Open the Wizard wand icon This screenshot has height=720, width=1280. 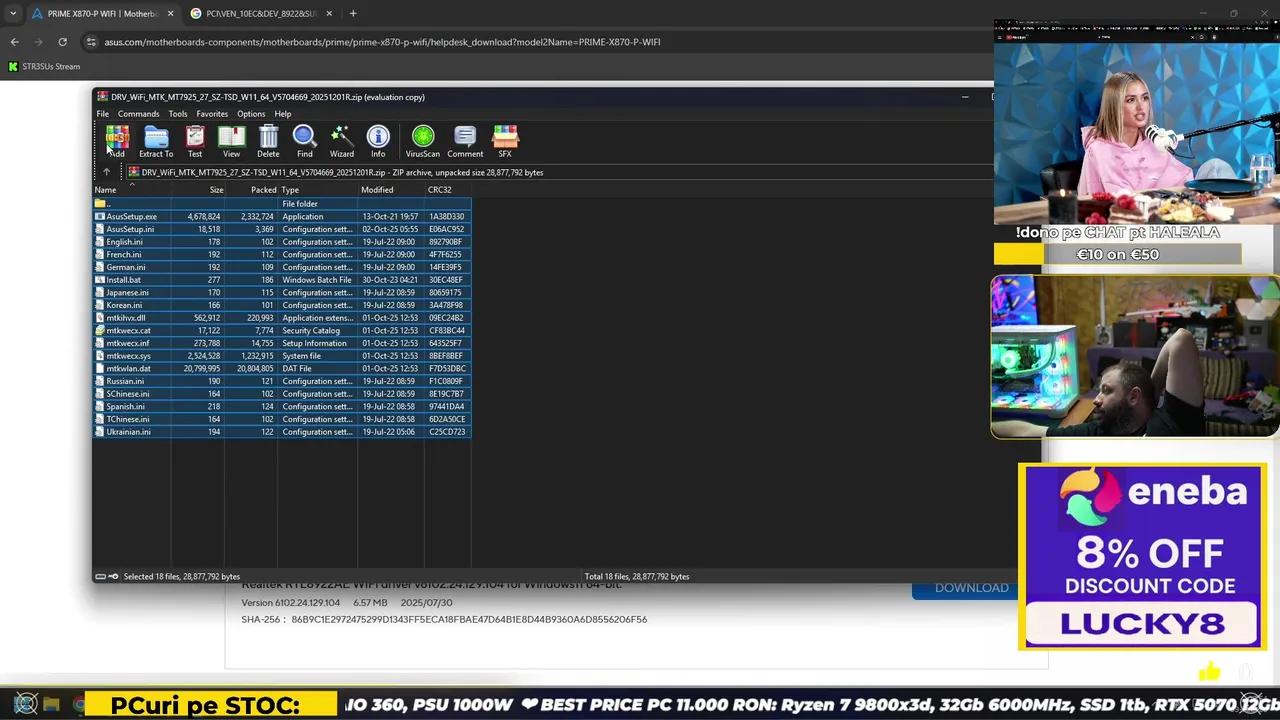point(342,141)
